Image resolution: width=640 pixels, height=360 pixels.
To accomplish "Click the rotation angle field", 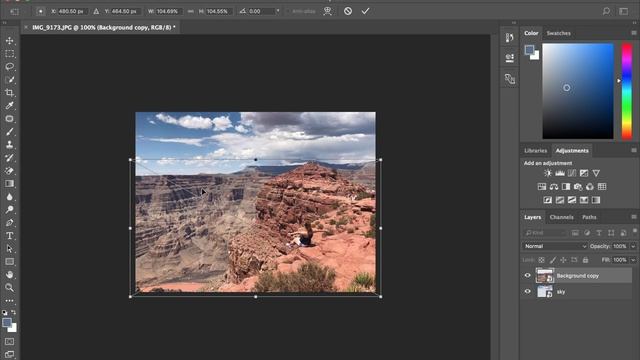I will 261,11.
